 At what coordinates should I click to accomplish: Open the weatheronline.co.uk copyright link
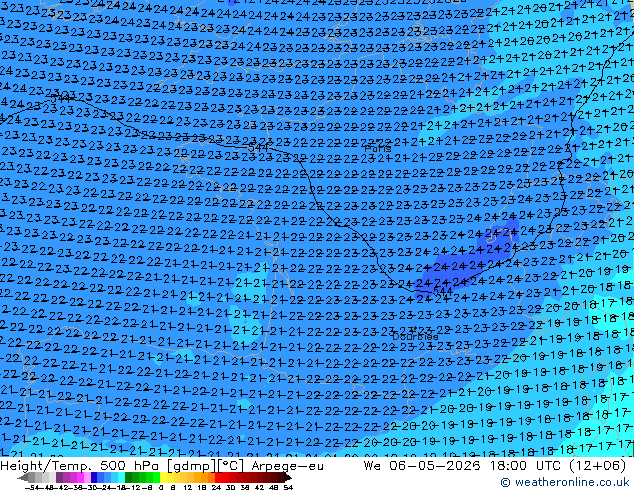click(565, 482)
